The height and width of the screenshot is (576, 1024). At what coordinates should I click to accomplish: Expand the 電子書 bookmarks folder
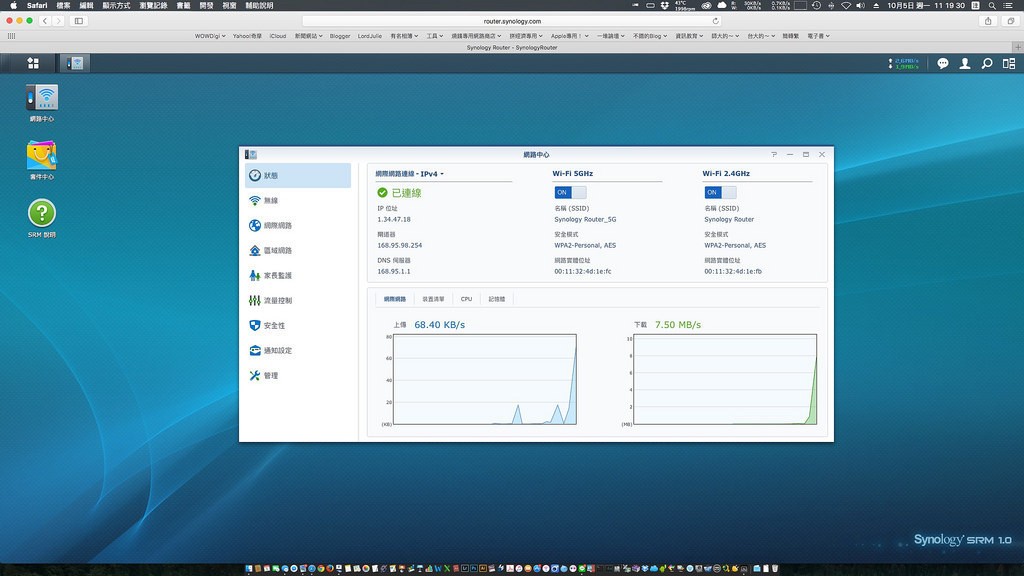click(x=818, y=36)
